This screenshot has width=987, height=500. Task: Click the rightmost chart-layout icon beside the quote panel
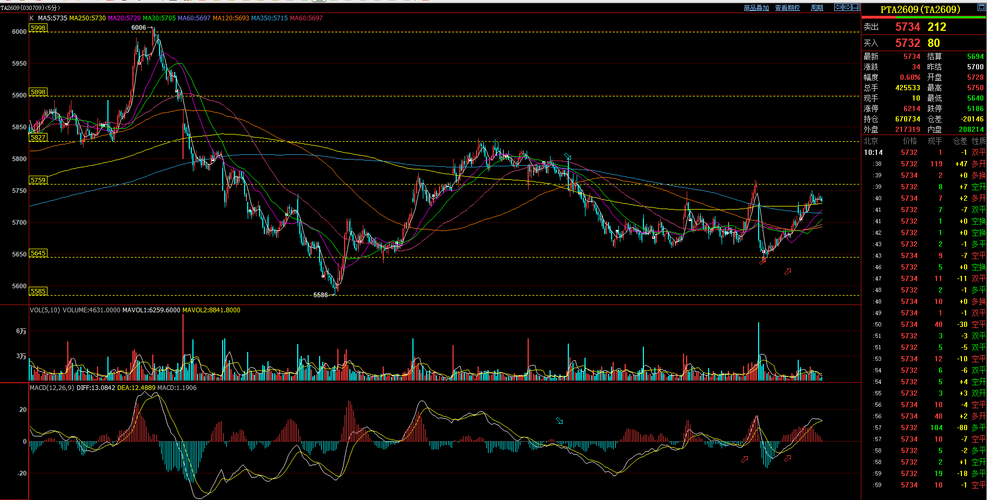point(856,7)
